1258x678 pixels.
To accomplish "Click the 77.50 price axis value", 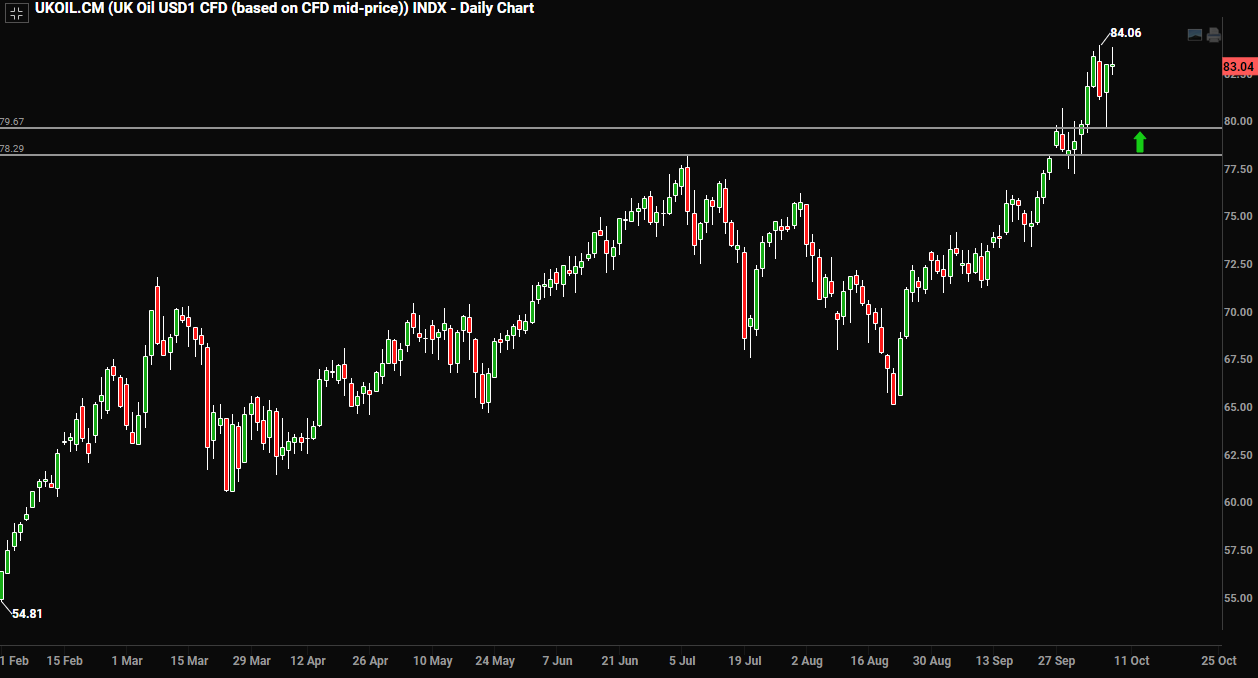I will (1238, 169).
